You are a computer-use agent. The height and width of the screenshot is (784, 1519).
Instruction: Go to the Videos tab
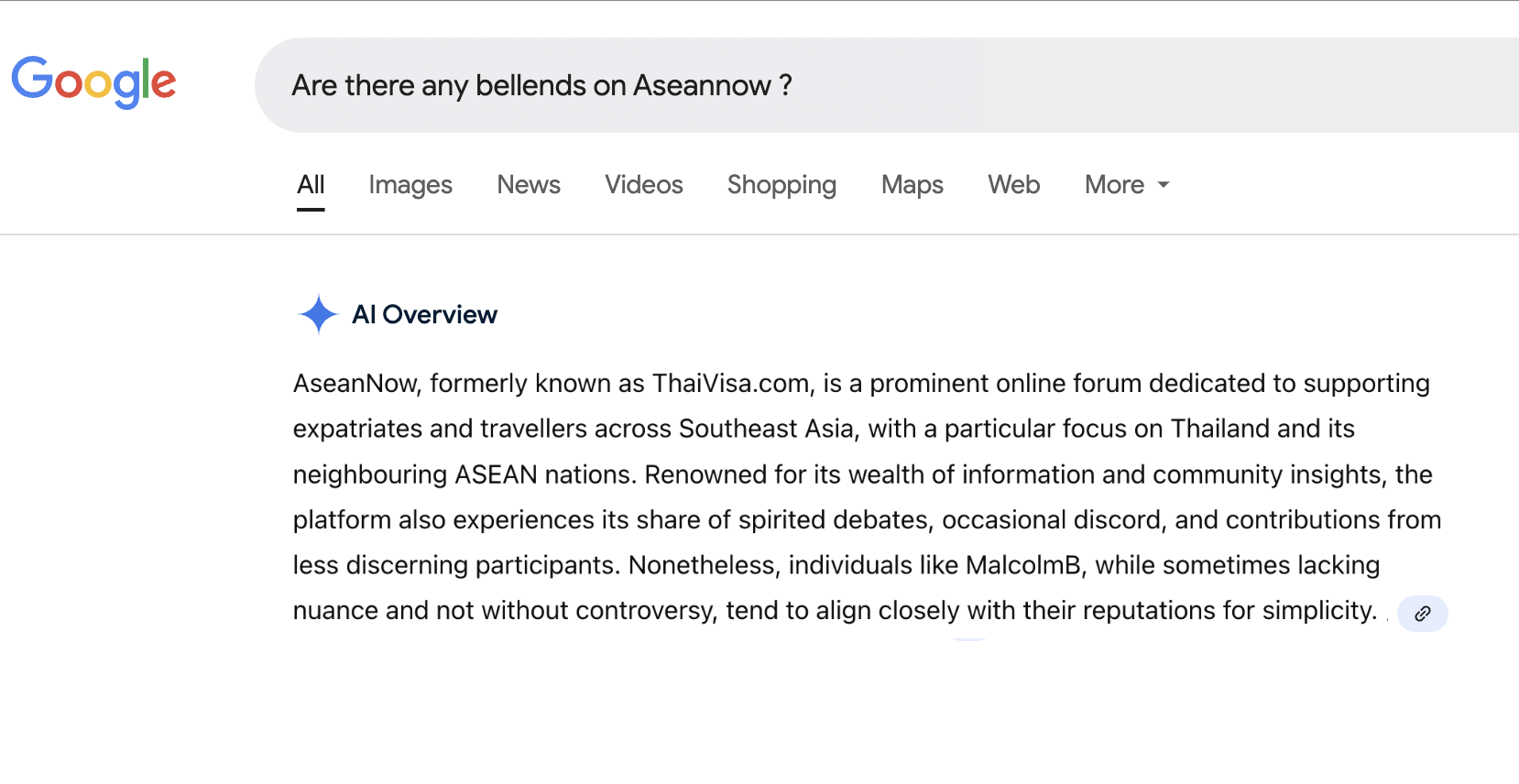[x=644, y=185]
